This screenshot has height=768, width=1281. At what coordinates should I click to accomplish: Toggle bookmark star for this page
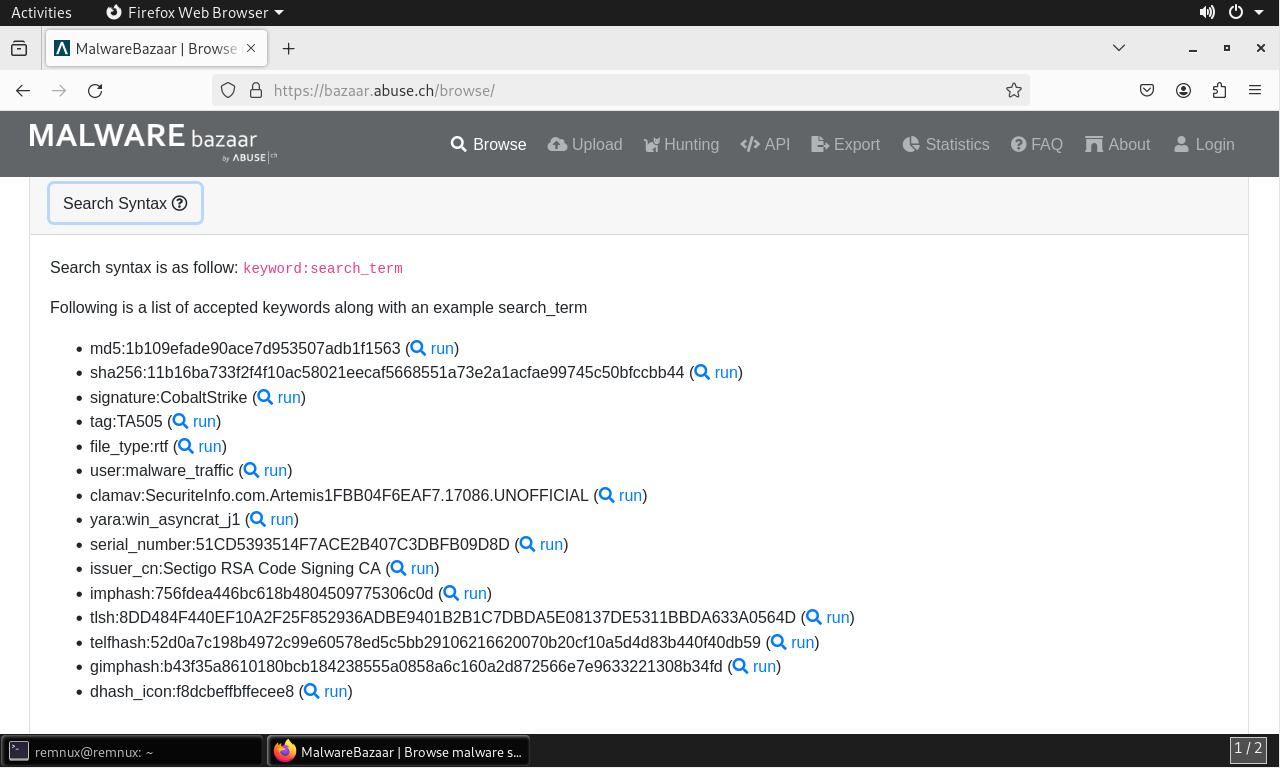coord(1013,90)
